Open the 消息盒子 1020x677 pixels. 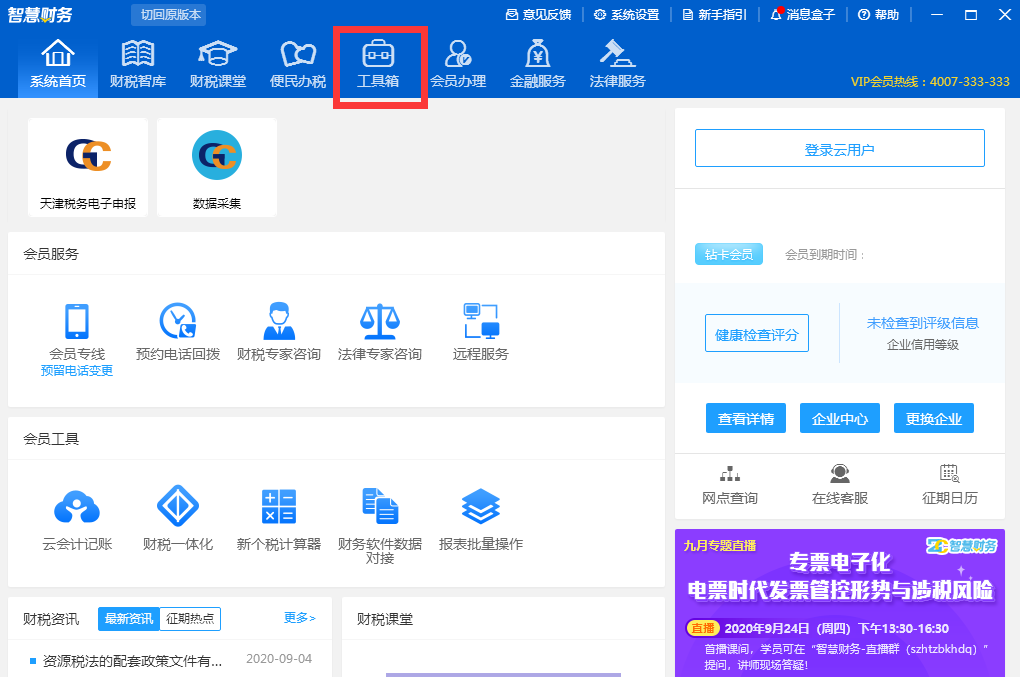pos(803,15)
